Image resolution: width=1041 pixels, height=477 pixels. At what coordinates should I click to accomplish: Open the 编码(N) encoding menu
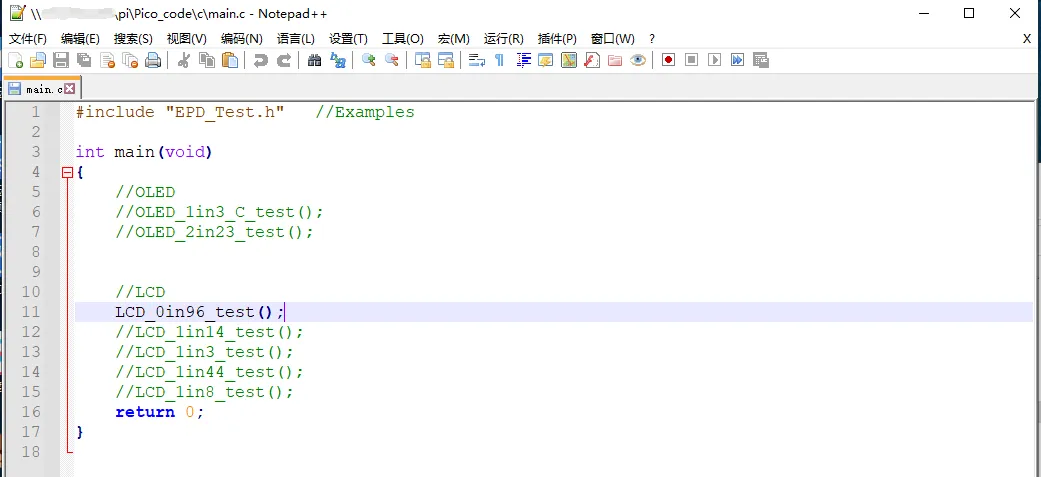point(242,39)
